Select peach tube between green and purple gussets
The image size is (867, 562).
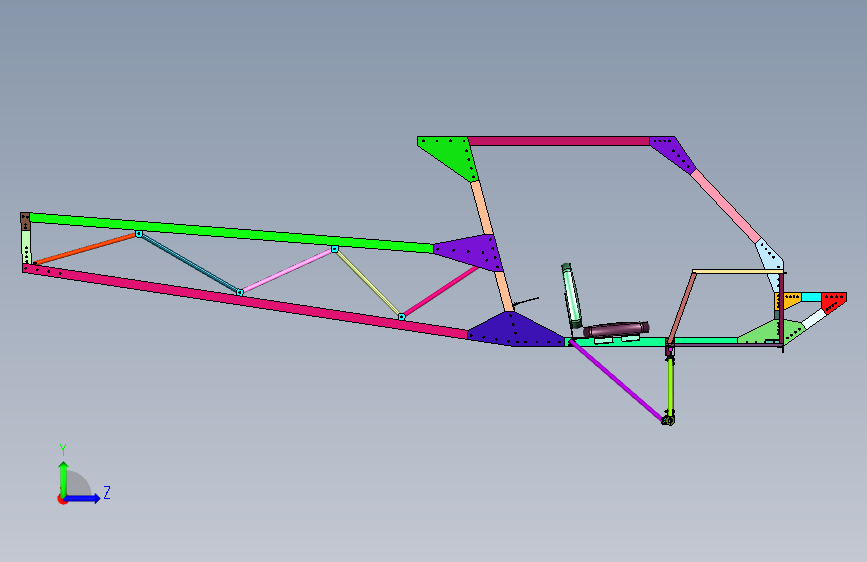click(x=482, y=207)
